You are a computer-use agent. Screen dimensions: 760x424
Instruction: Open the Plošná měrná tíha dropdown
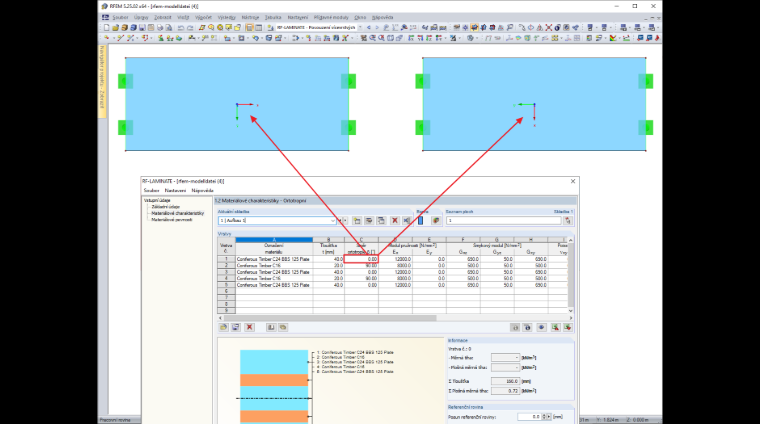[505, 367]
